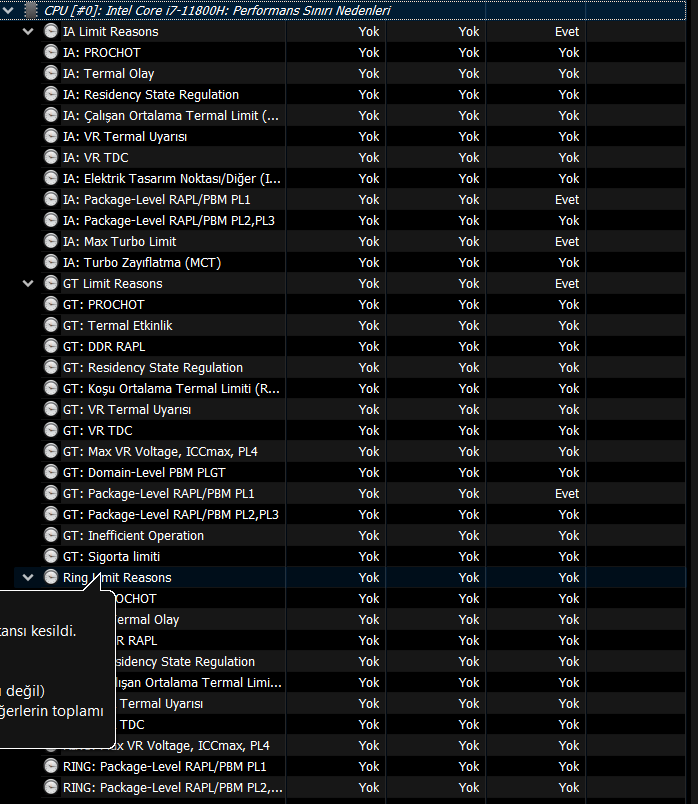Viewport: 698px width, 804px height.
Task: Click sensor icon beside IA: VR Termal Uyarısı
Action: [x=51, y=136]
